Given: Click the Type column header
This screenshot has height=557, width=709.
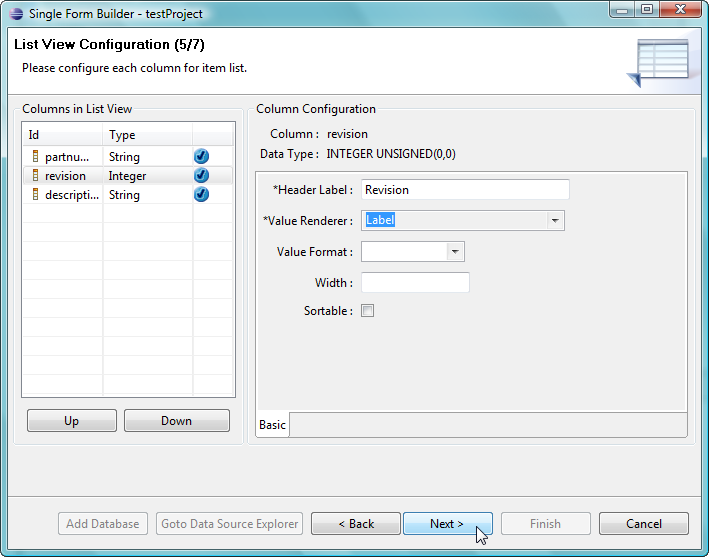Looking at the screenshot, I should click(122, 135).
